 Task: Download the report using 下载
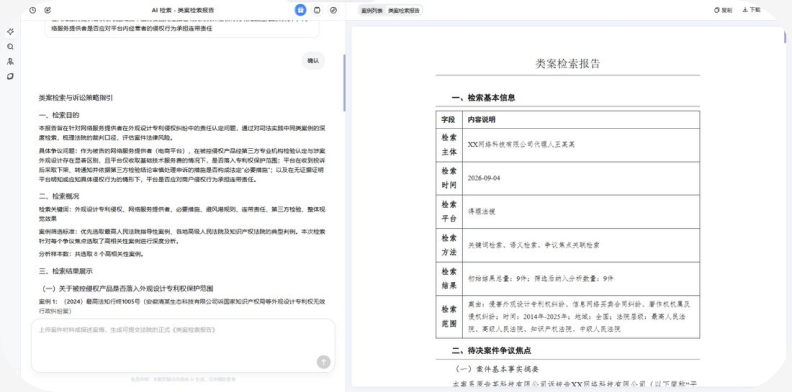pyautogui.click(x=752, y=10)
